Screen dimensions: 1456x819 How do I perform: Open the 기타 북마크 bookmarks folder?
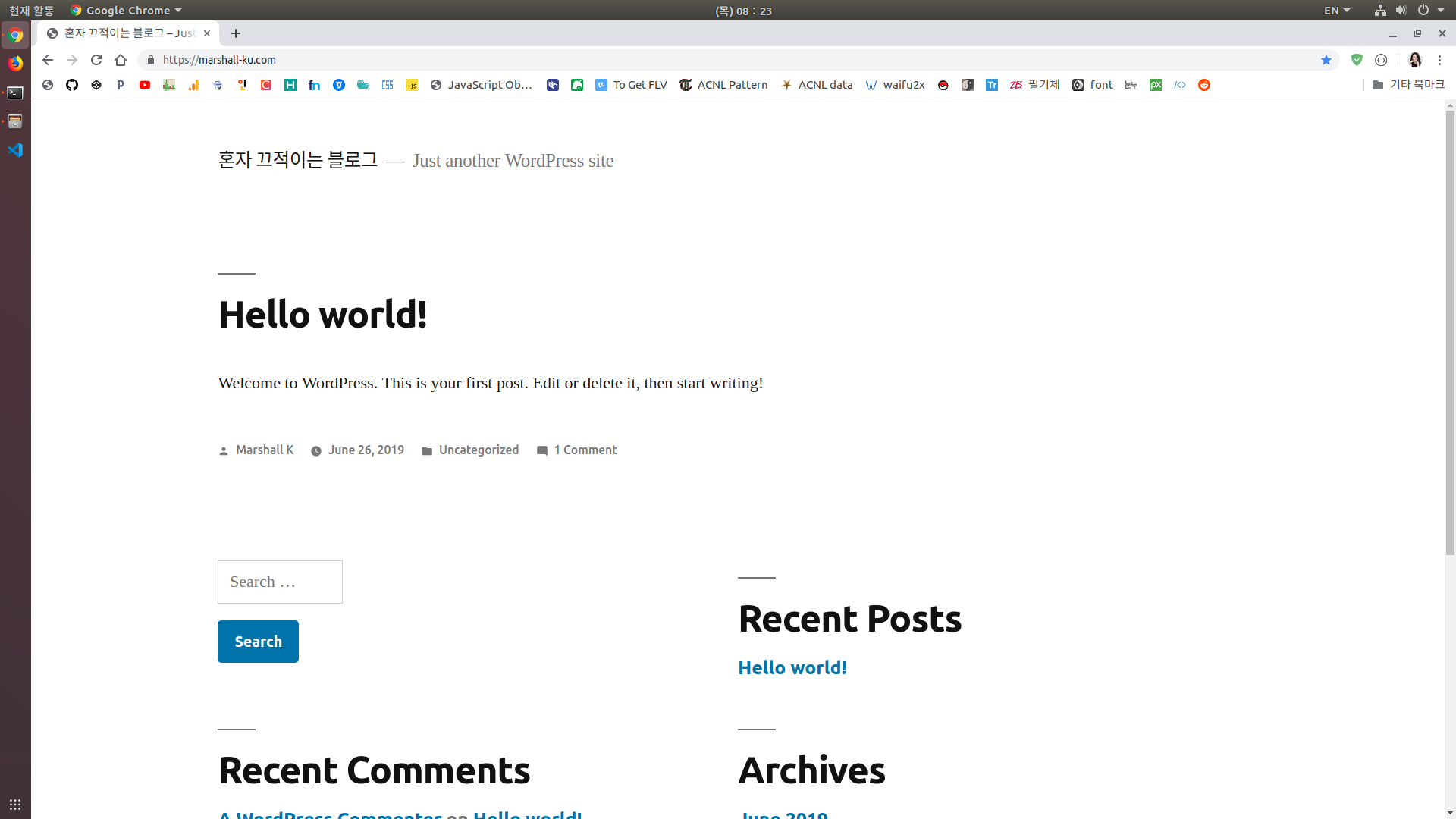pos(1408,85)
